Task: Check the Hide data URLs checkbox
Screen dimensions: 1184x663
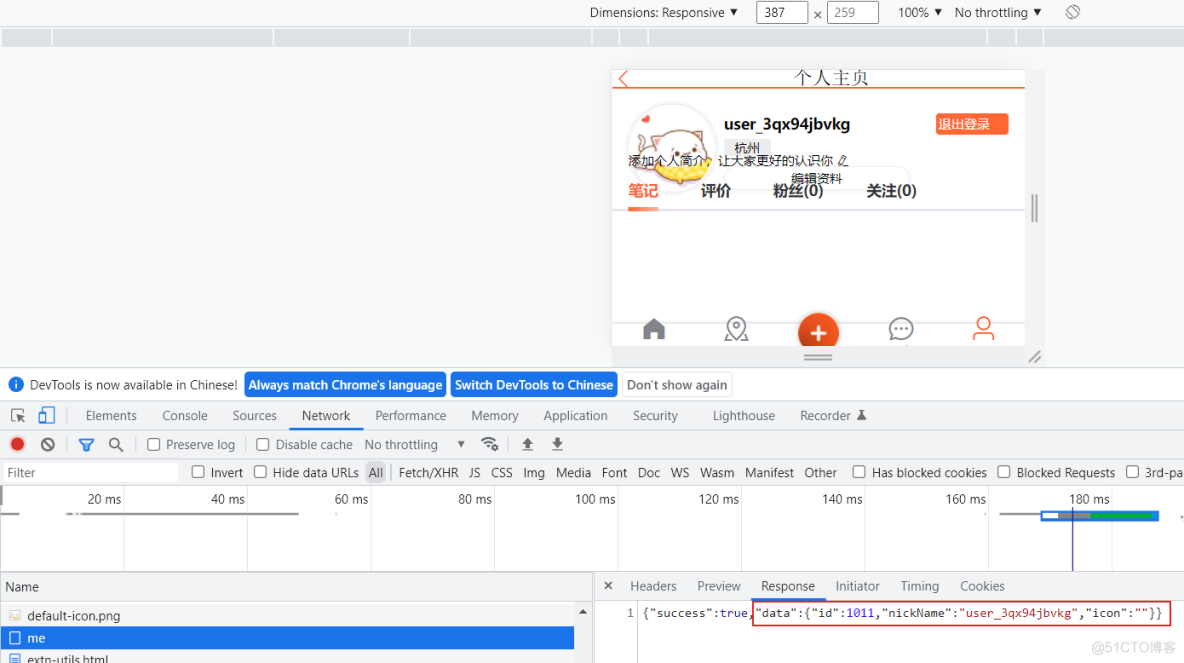Action: pyautogui.click(x=259, y=472)
